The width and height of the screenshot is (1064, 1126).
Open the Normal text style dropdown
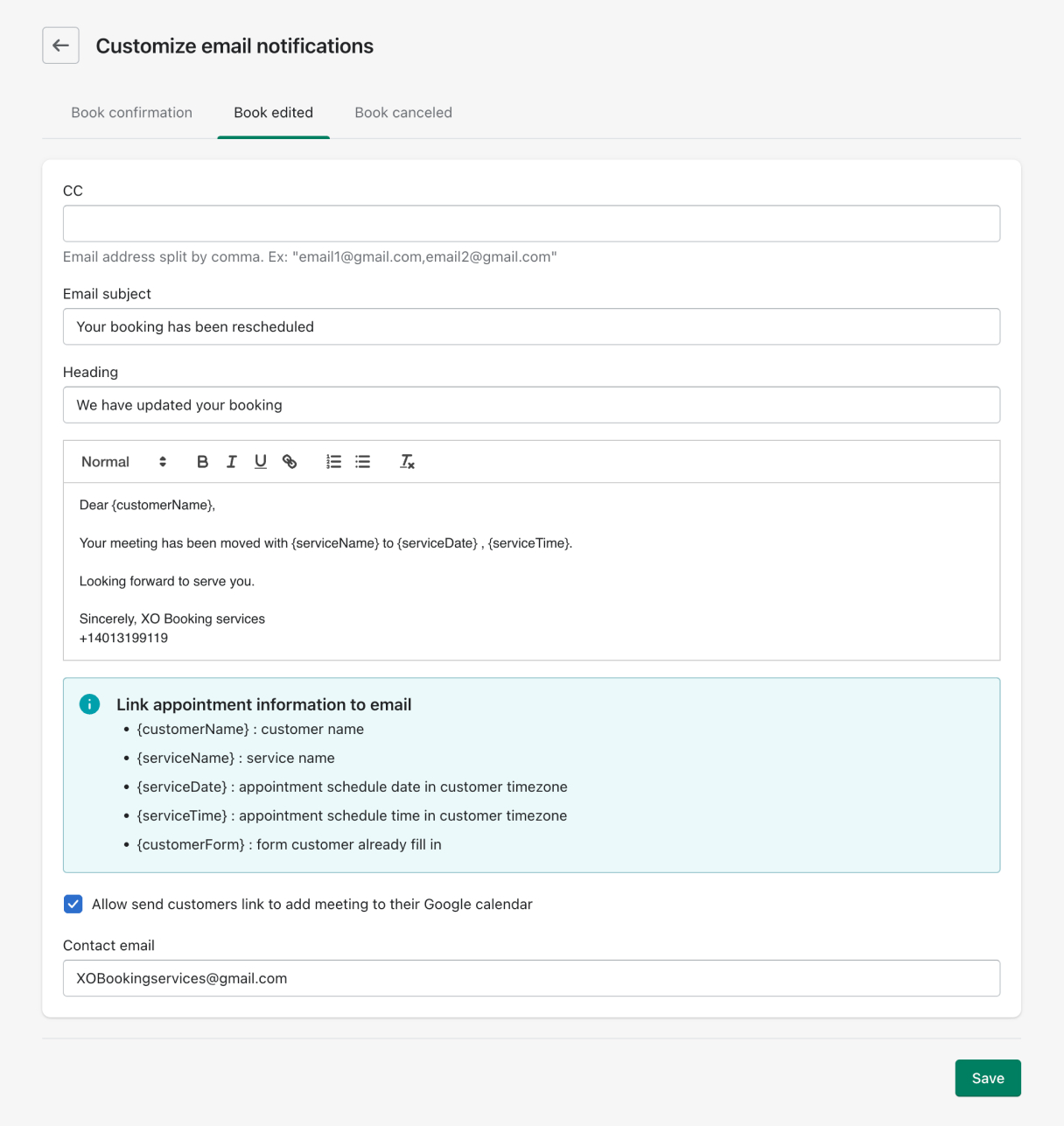(122, 462)
